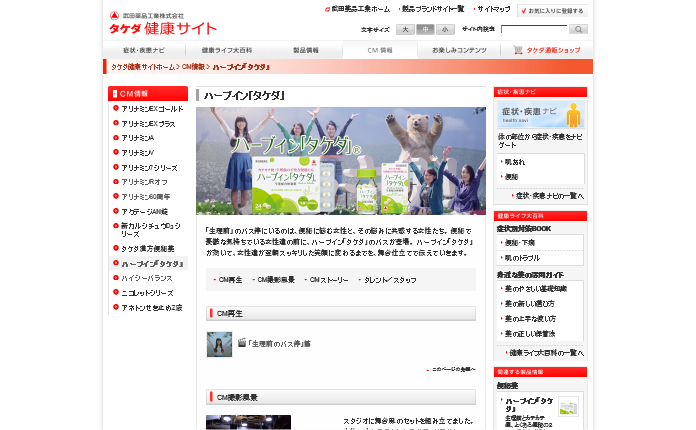This screenshot has width=696, height=430.
Task: Select アリナミンRオフ in sidebar
Action: pos(144,182)
